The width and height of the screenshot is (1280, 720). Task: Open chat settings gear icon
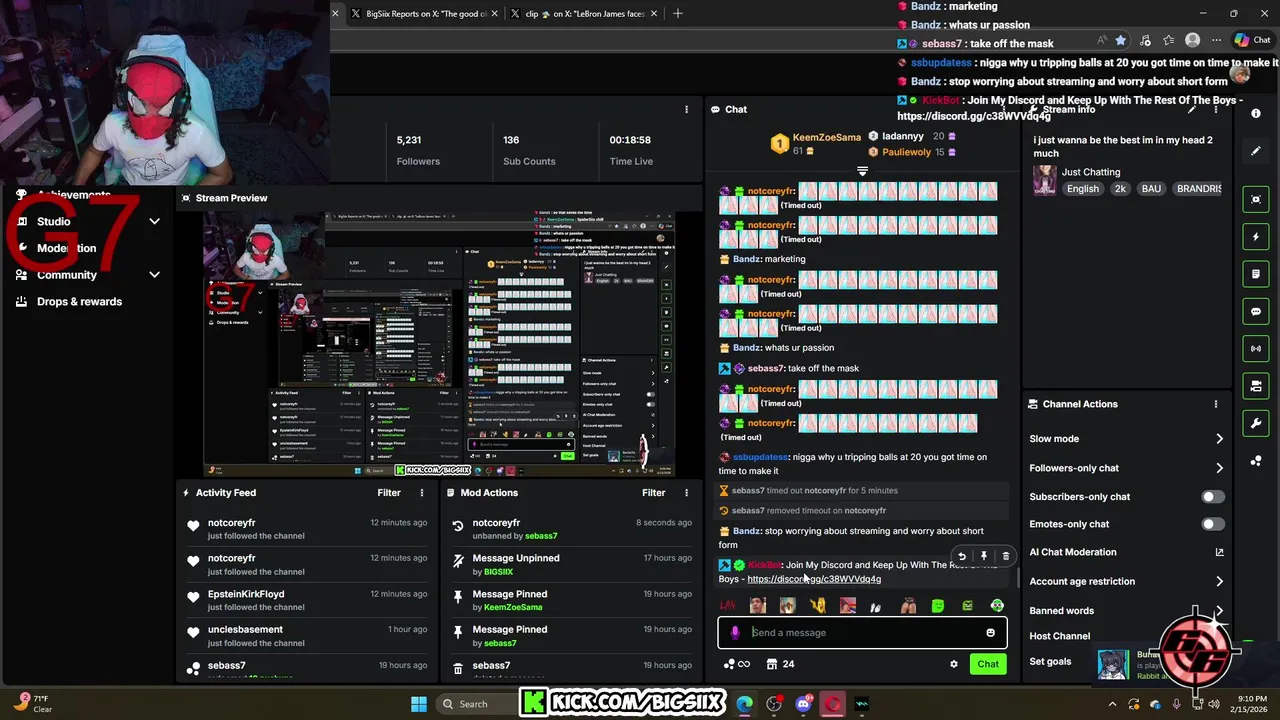coord(954,664)
